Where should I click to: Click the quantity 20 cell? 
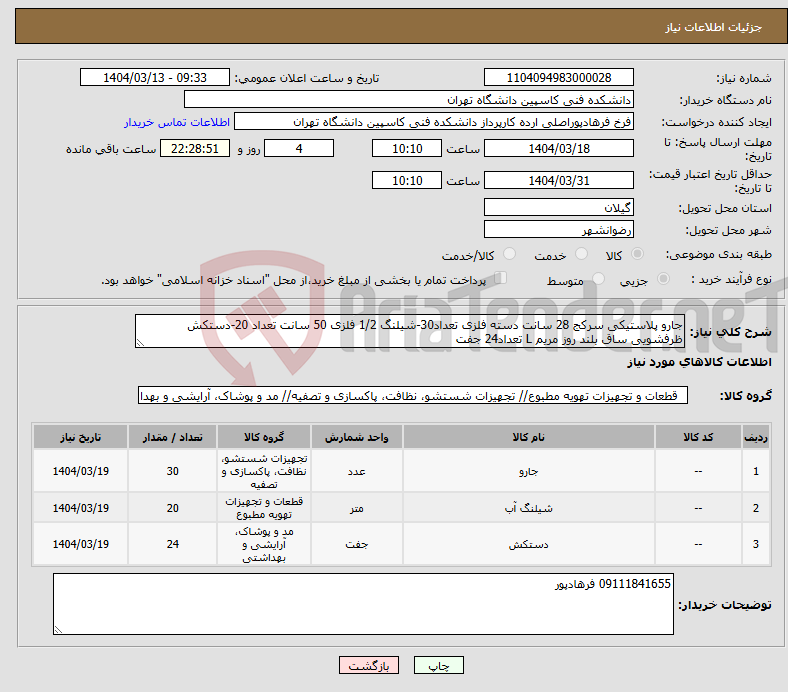(x=172, y=508)
